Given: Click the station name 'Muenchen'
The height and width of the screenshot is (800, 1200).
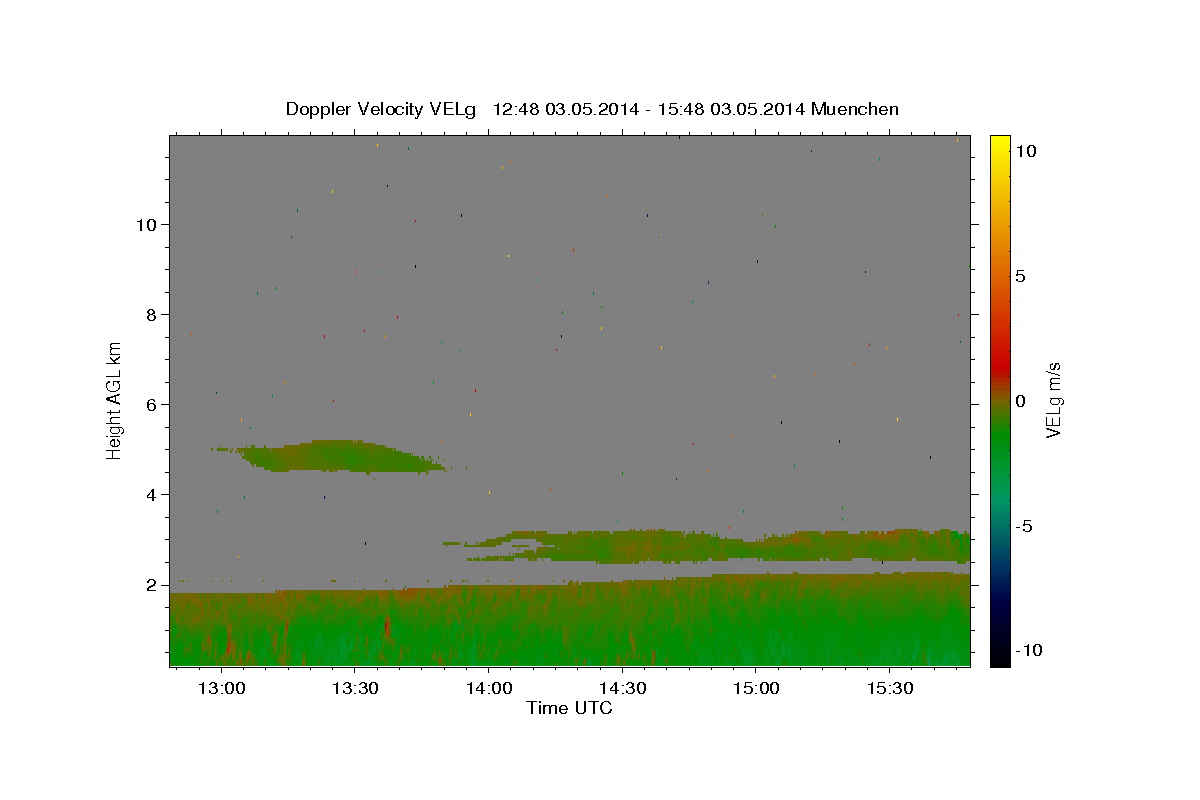Looking at the screenshot, I should pos(856,109).
